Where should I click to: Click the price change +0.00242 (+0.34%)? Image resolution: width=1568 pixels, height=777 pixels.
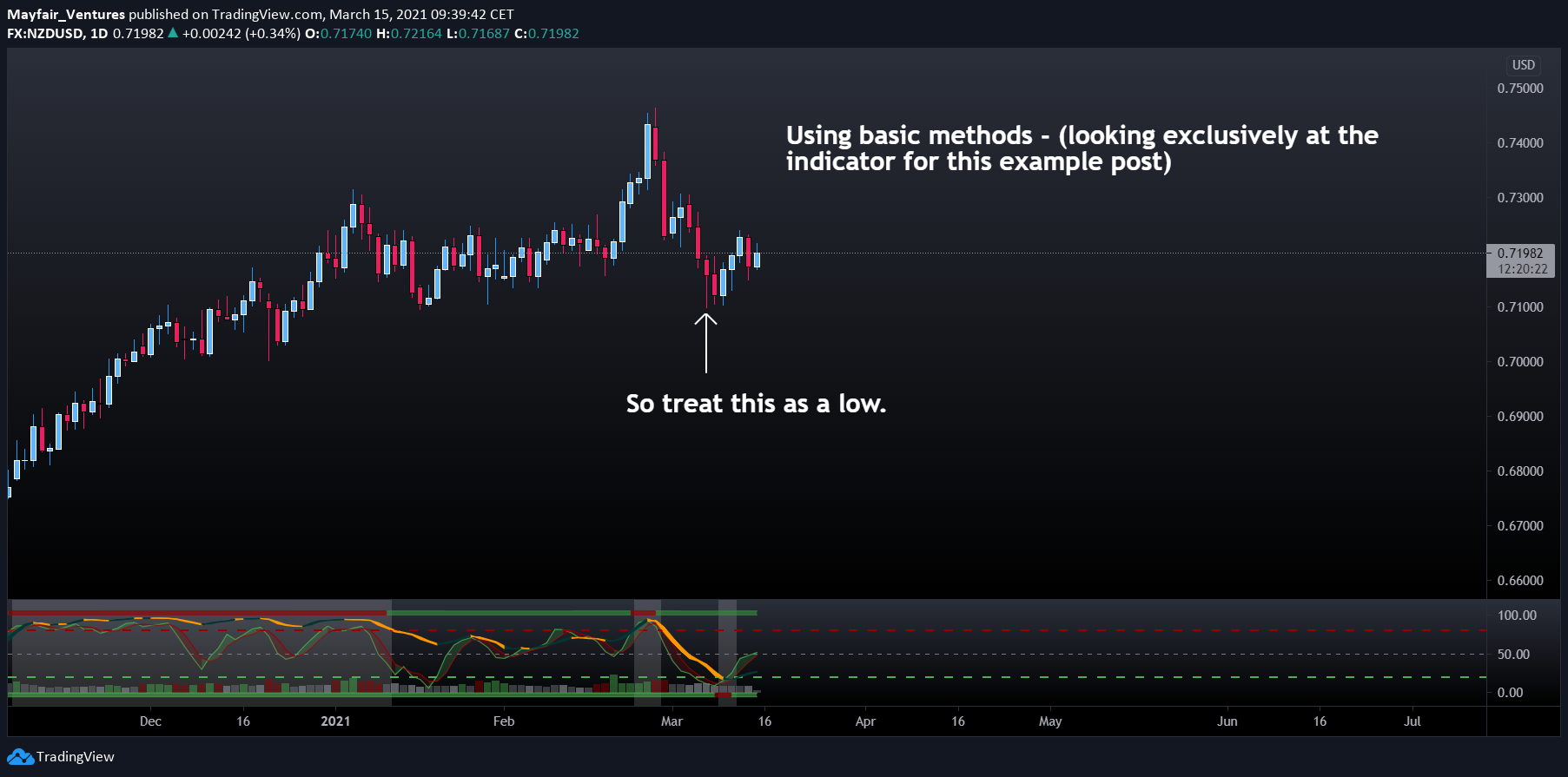[241, 34]
